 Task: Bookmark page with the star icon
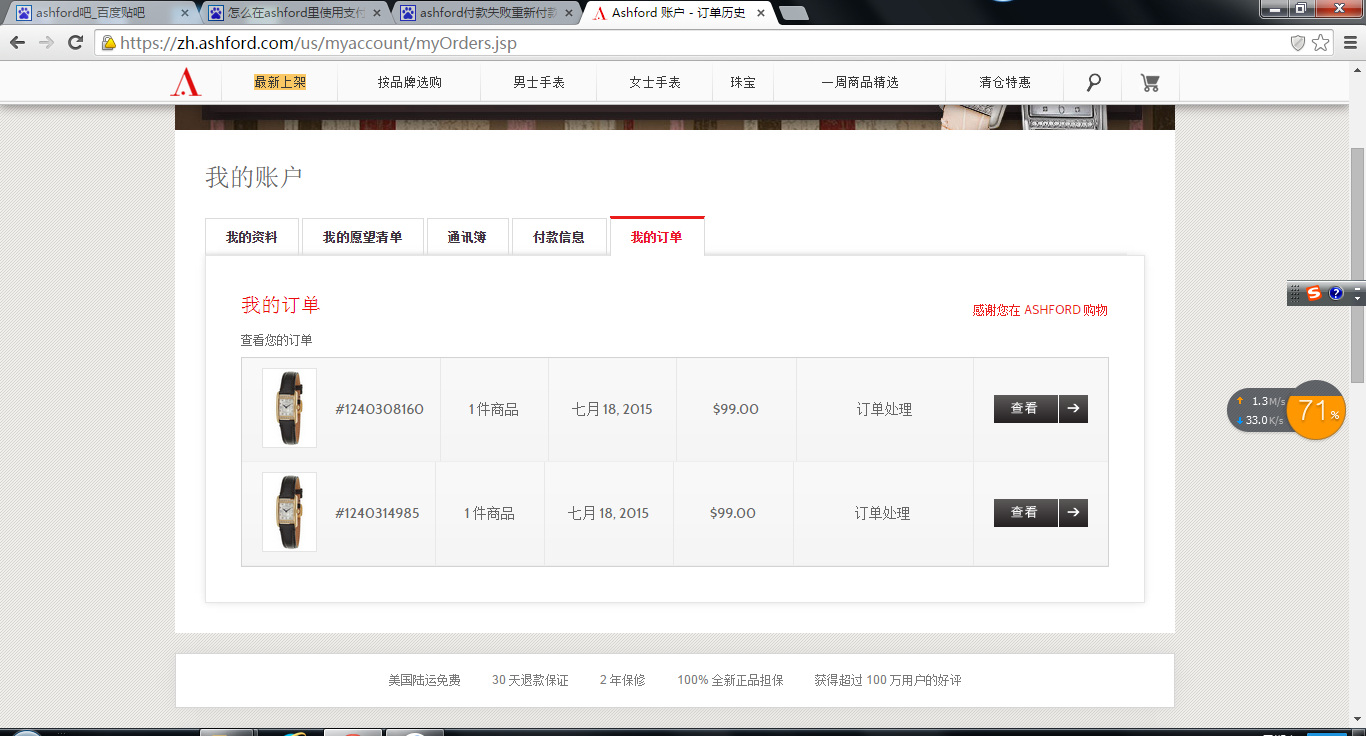(x=1321, y=42)
